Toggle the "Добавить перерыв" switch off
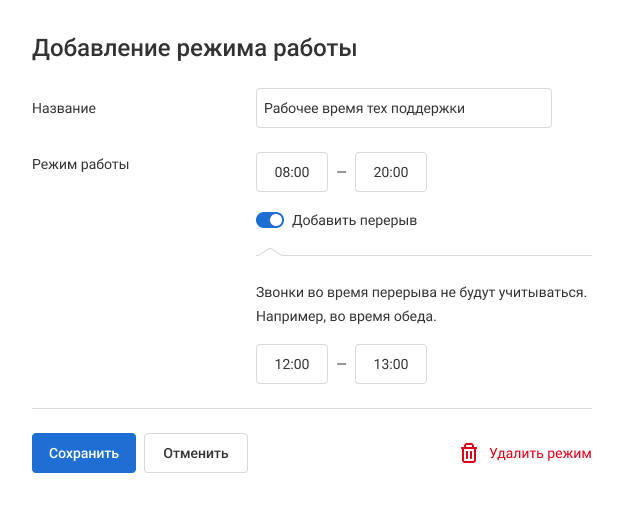This screenshot has height=505, width=624. [270, 220]
